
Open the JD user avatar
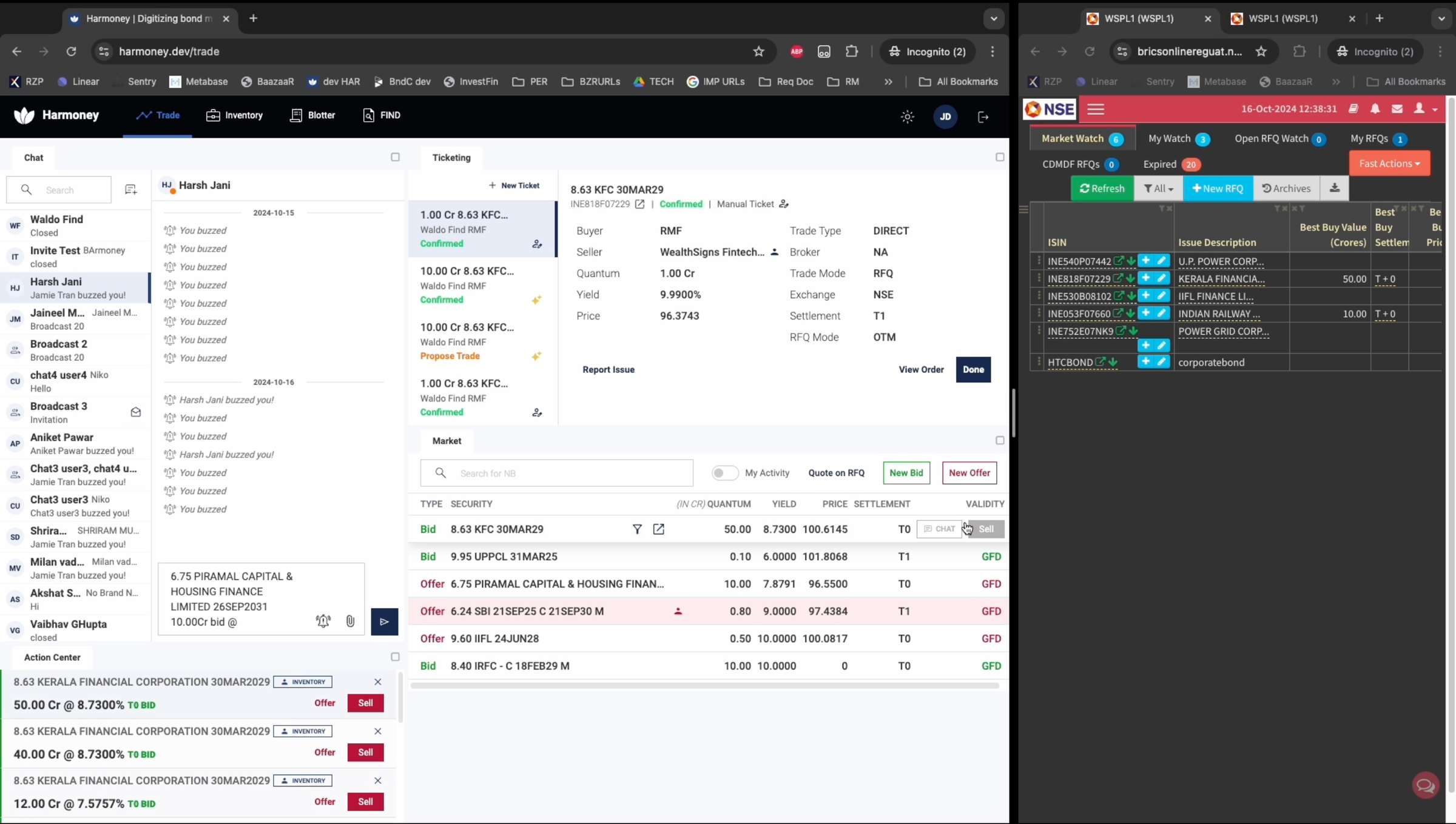pos(945,116)
